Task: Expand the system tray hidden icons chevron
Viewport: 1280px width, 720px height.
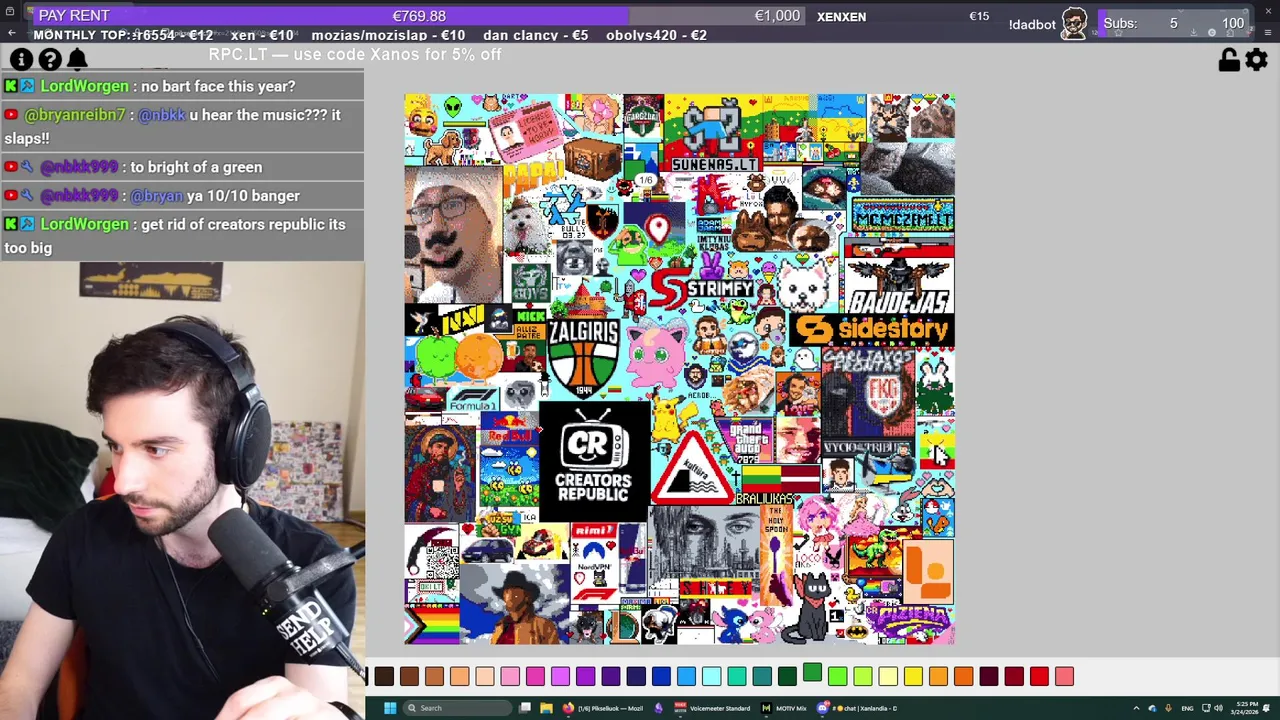Action: point(1136,708)
